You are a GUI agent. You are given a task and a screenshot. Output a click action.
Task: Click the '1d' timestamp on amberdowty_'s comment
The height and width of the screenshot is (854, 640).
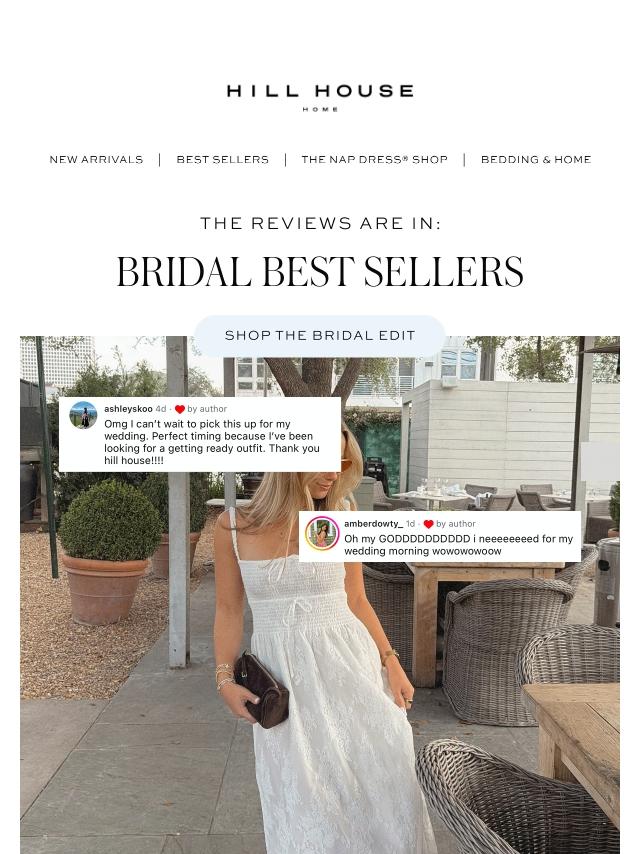click(410, 523)
